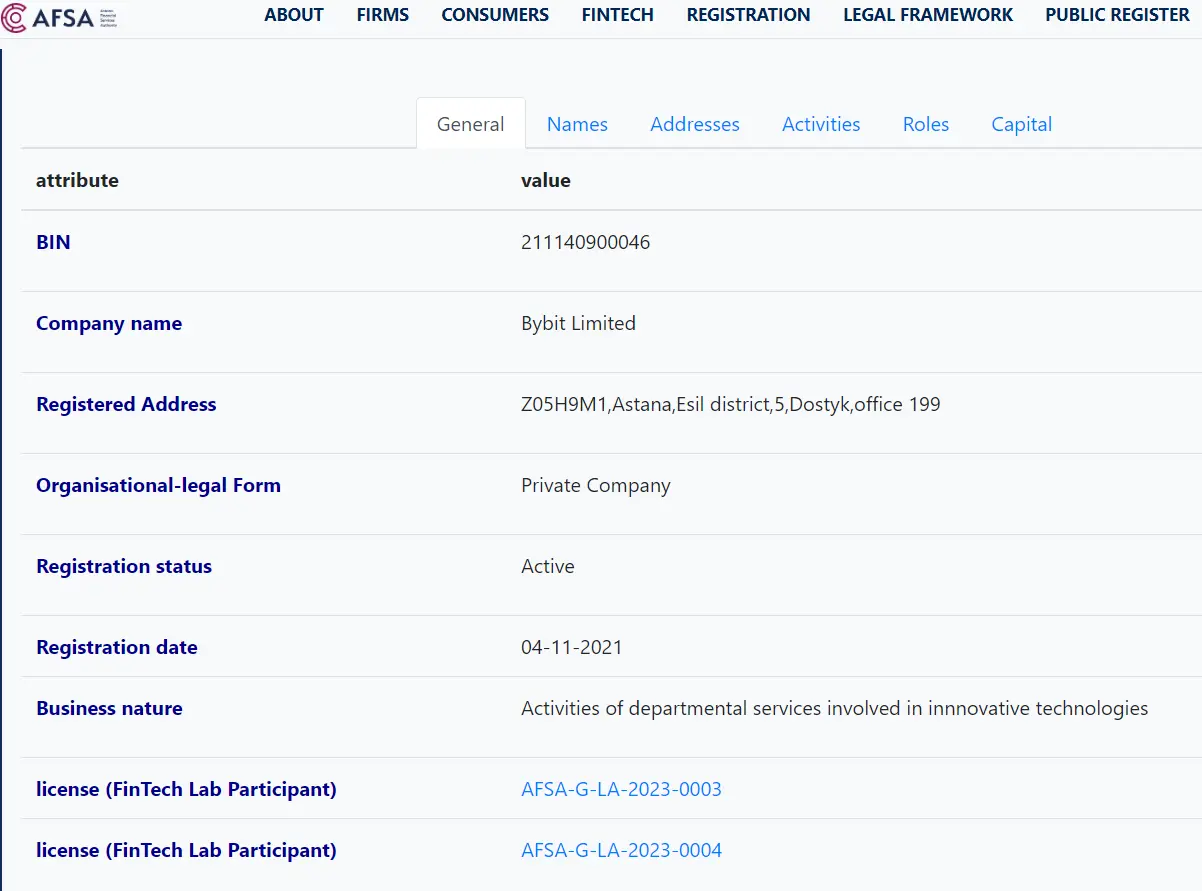Open the FIRMS menu
1202x891 pixels.
(x=383, y=15)
